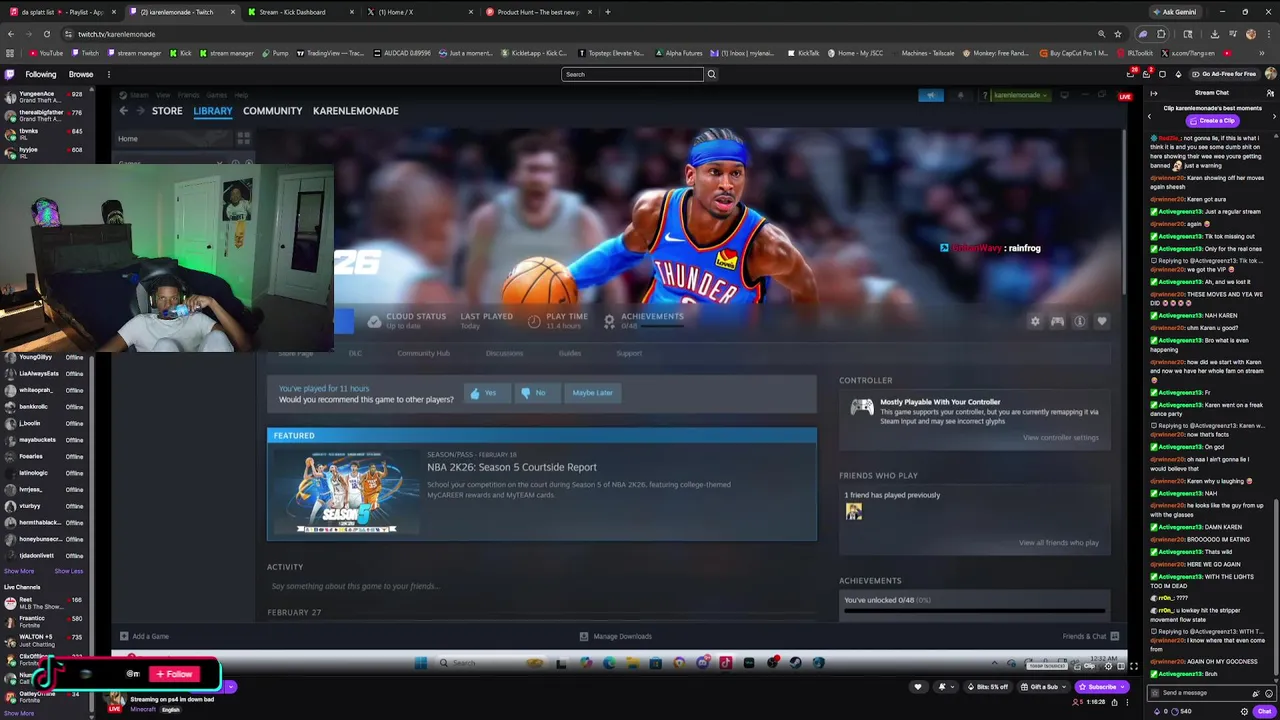Toggle fullscreen on the video player

1133,666
